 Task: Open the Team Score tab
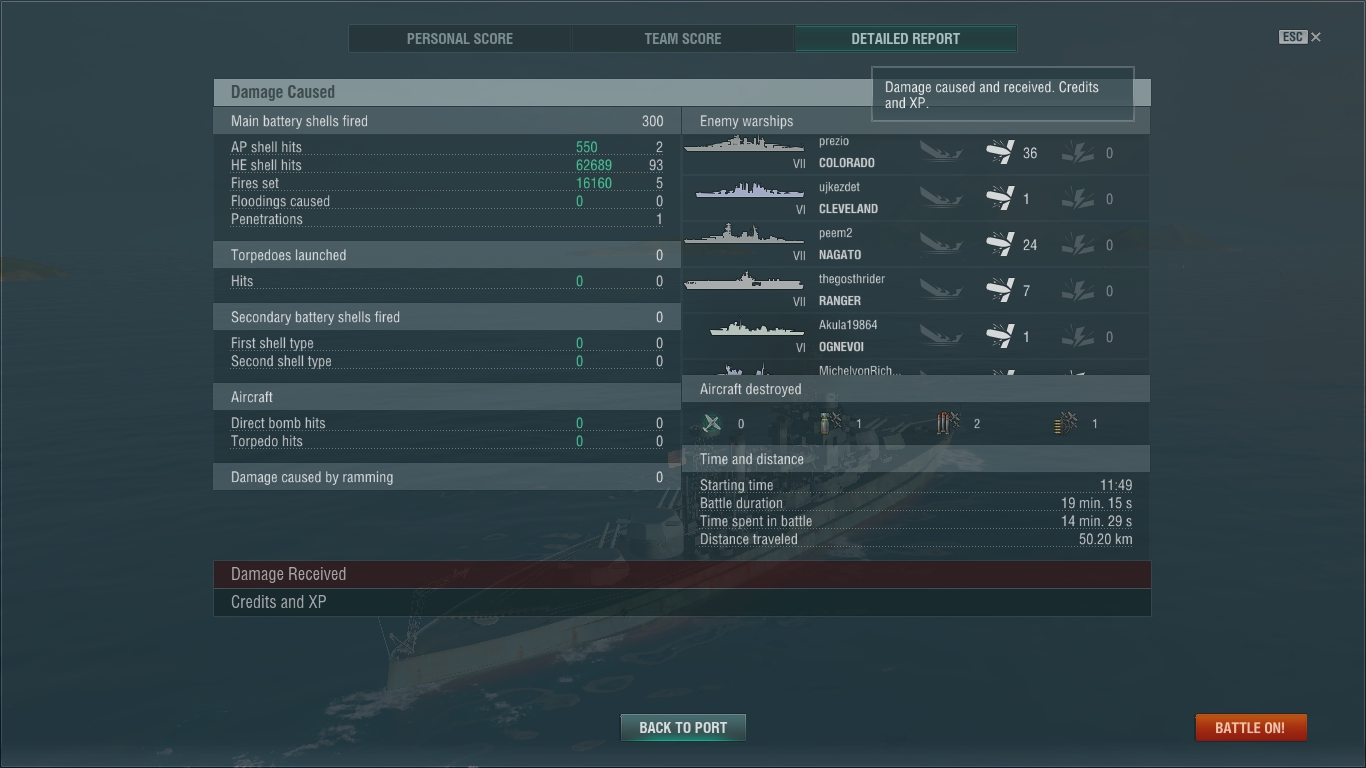[683, 39]
